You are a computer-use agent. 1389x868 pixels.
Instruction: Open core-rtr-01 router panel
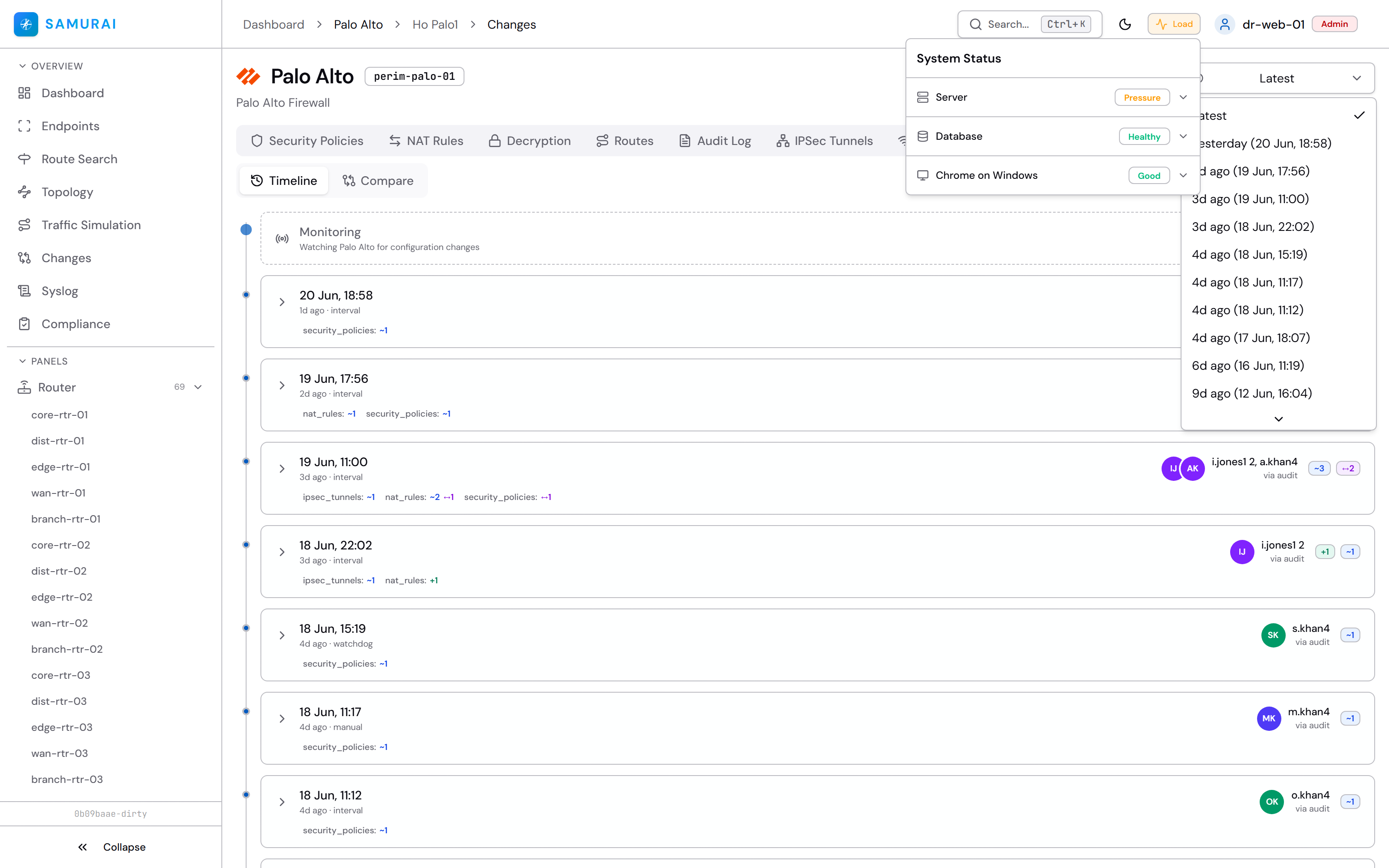tap(60, 415)
